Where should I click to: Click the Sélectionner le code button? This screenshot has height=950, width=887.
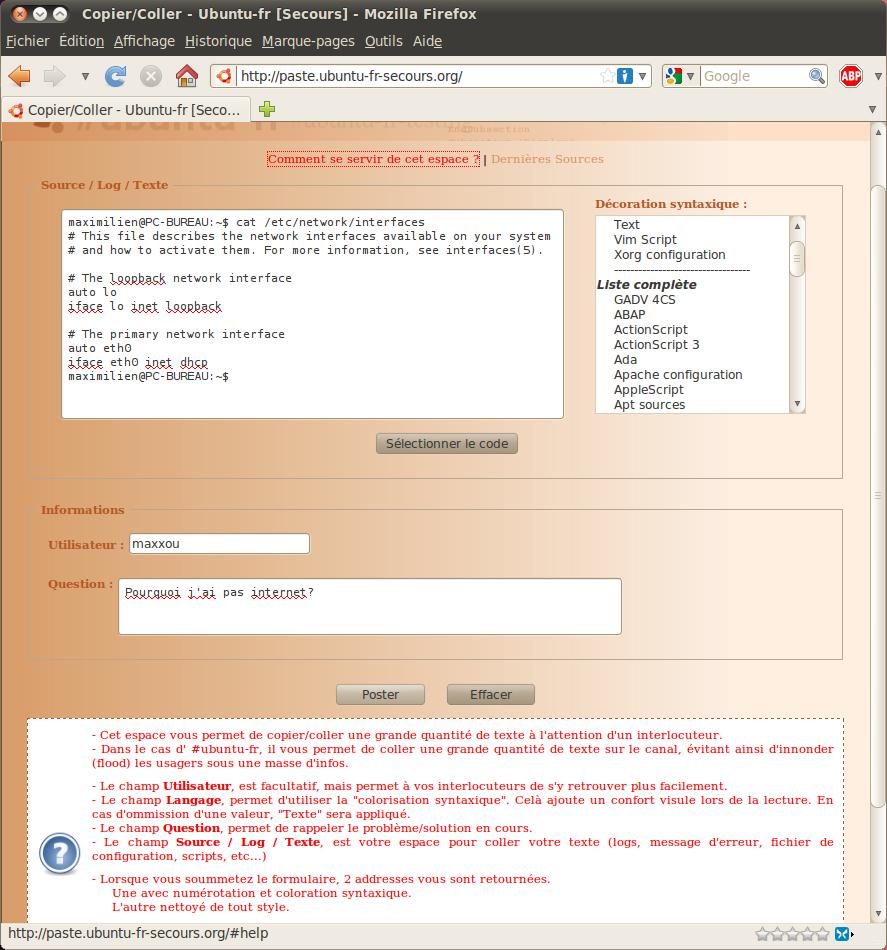pyautogui.click(x=447, y=443)
